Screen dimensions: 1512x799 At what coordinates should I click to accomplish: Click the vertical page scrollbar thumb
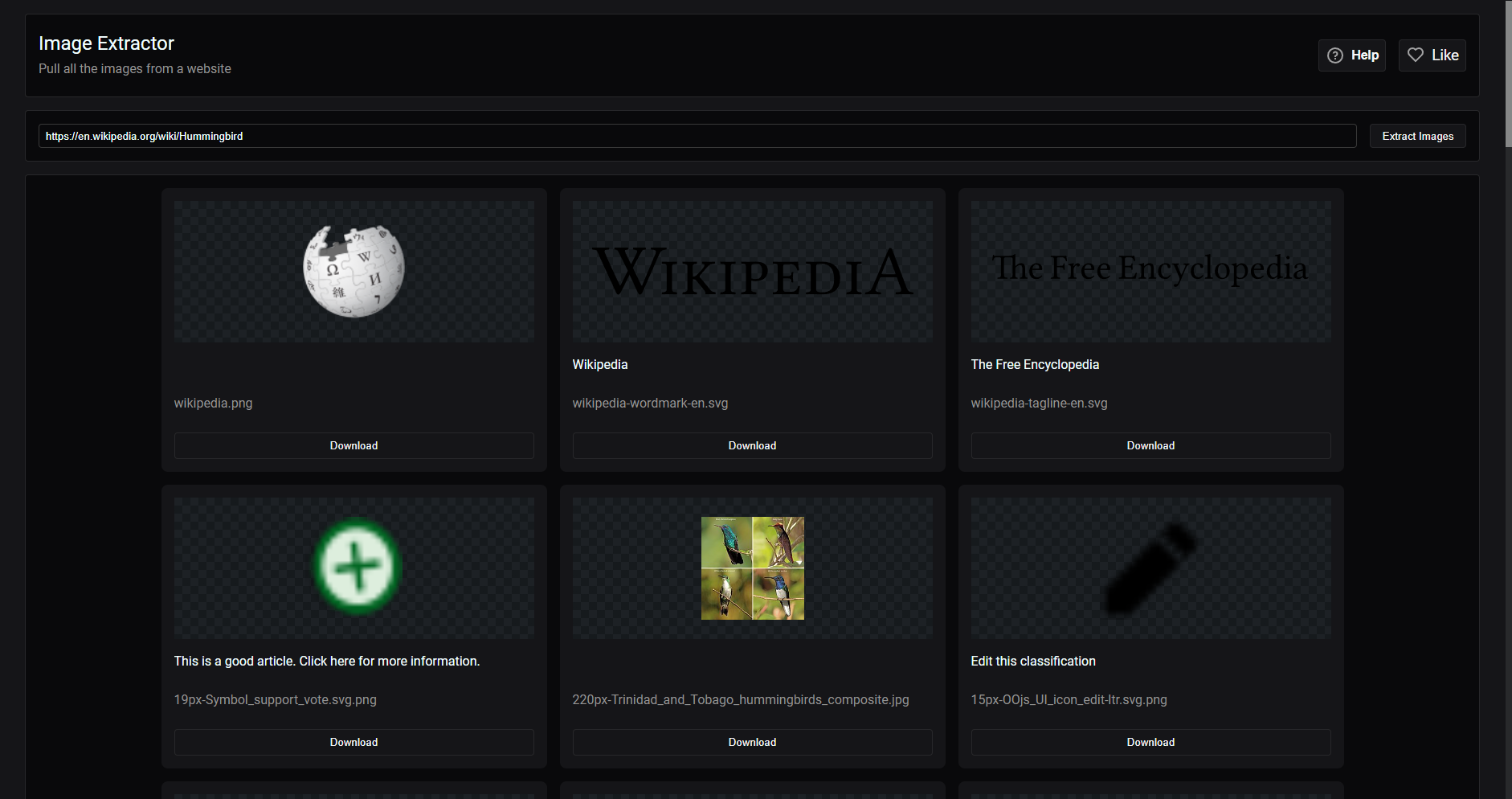pyautogui.click(x=1508, y=73)
